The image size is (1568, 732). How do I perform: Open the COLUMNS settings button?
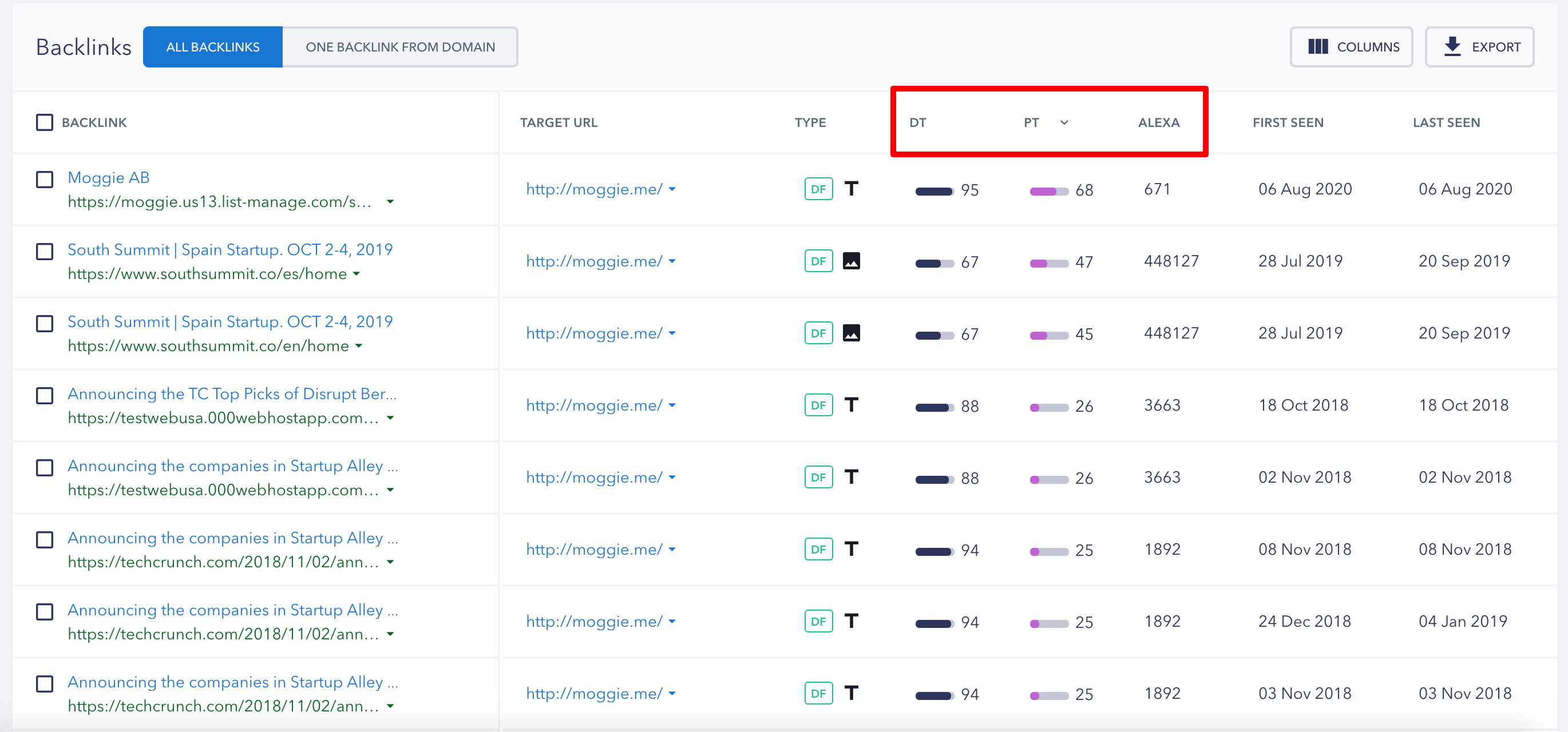[1351, 47]
